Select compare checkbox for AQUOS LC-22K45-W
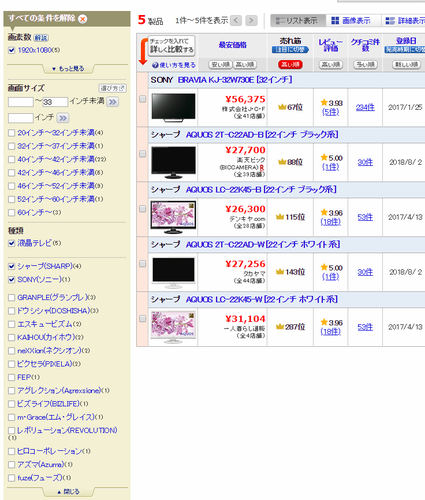Image resolution: width=425 pixels, height=500 pixels. [x=142, y=319]
